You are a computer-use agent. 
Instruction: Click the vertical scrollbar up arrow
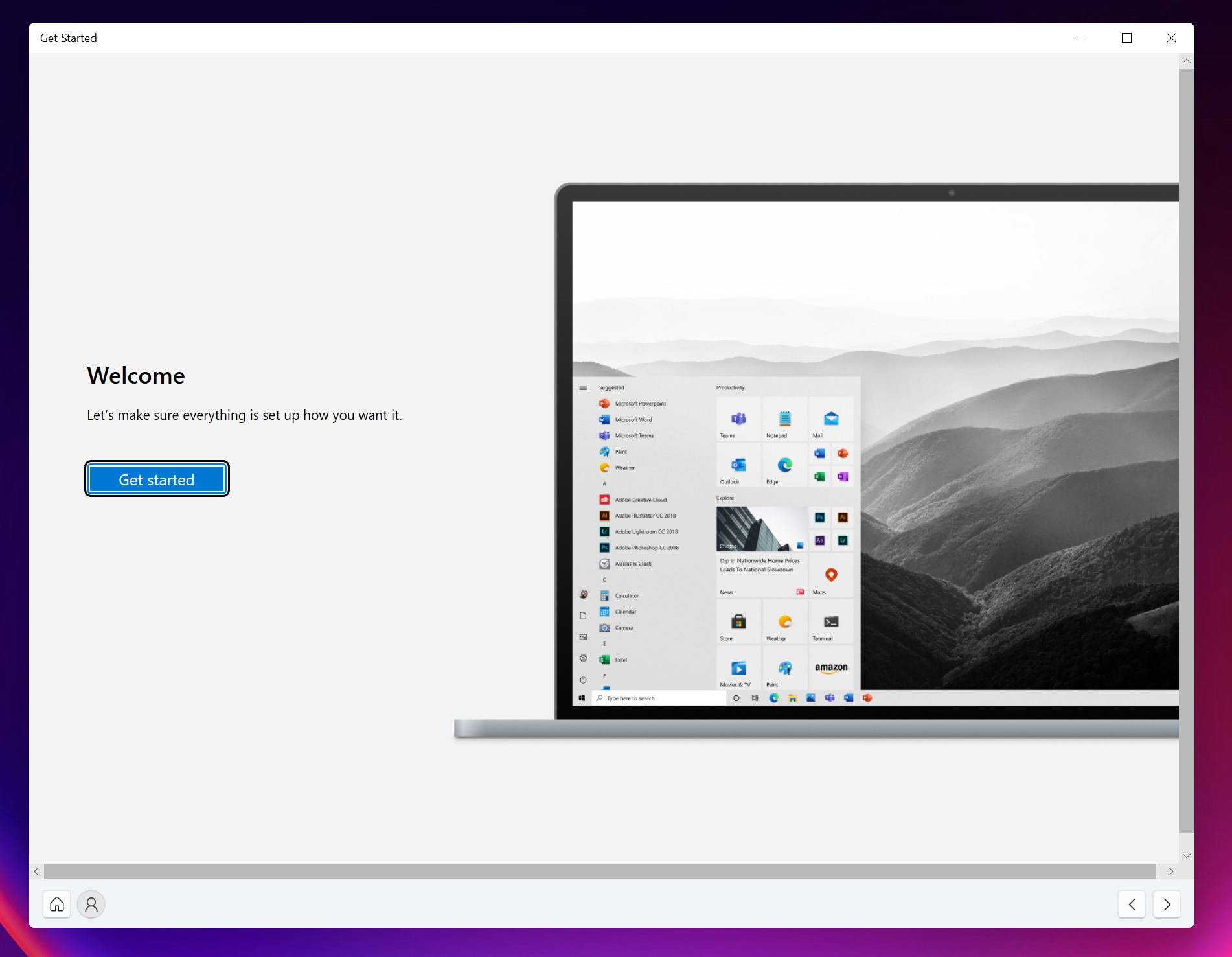[1186, 62]
